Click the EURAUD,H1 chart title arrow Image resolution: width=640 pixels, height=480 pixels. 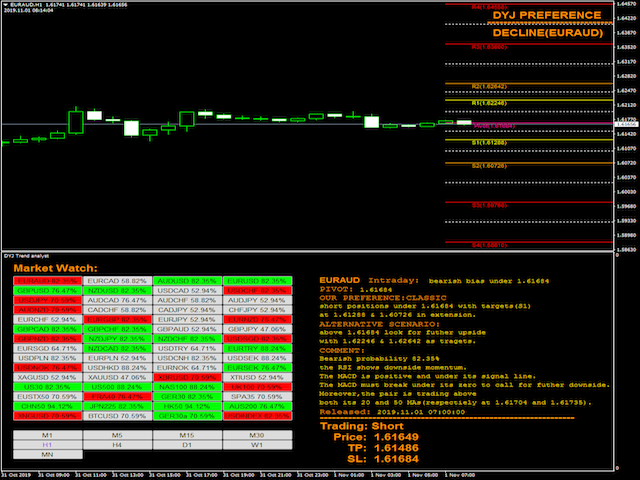click(x=5, y=6)
